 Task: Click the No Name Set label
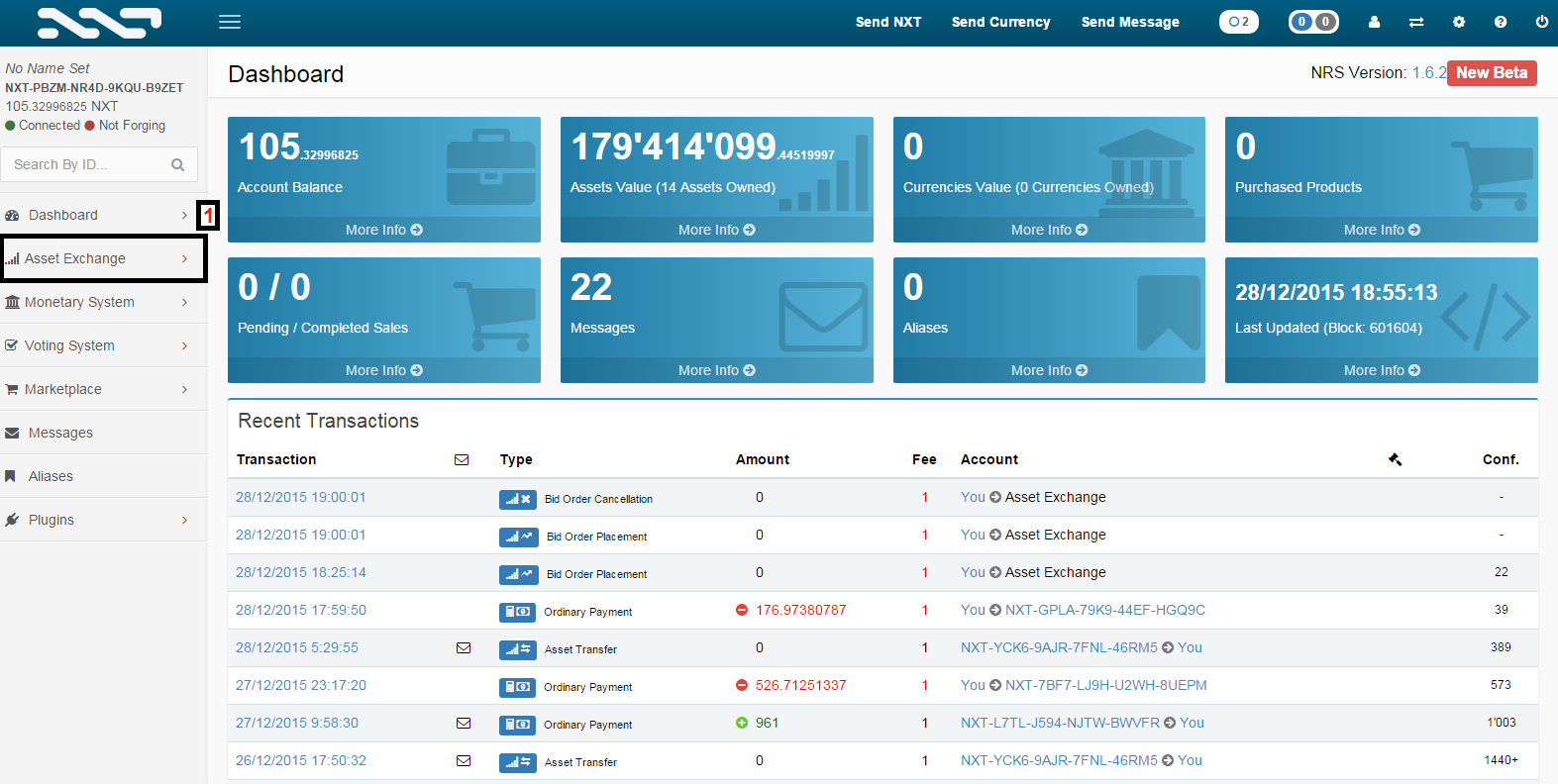tap(48, 68)
